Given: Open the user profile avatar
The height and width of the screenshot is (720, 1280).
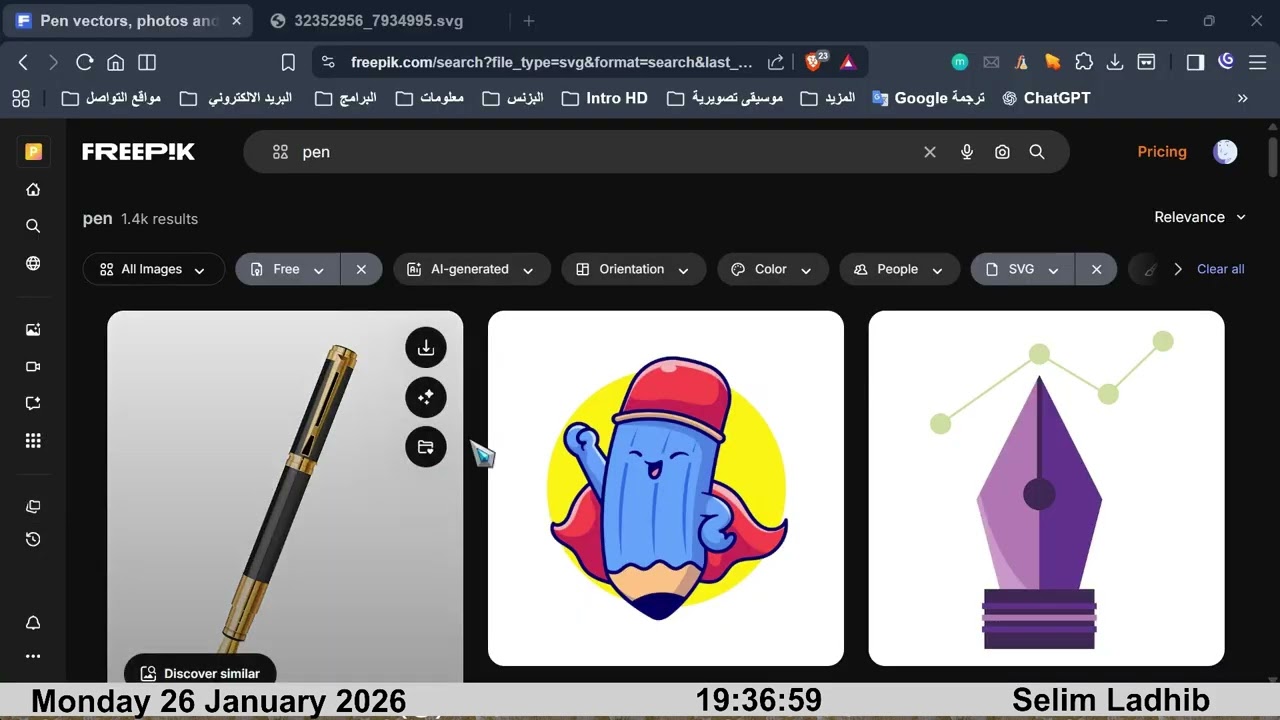Looking at the screenshot, I should click(x=1225, y=152).
